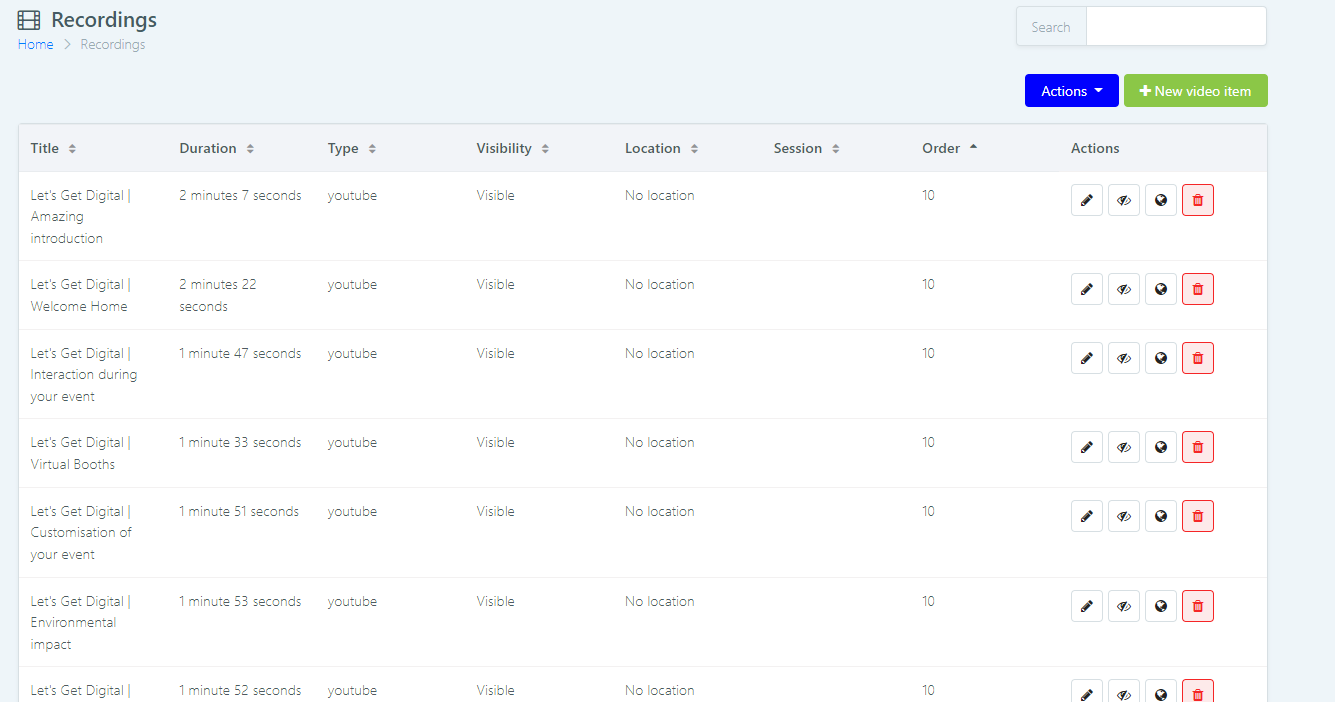Edit the Interaction during your event recording
This screenshot has width=1335, height=702.
pos(1087,358)
